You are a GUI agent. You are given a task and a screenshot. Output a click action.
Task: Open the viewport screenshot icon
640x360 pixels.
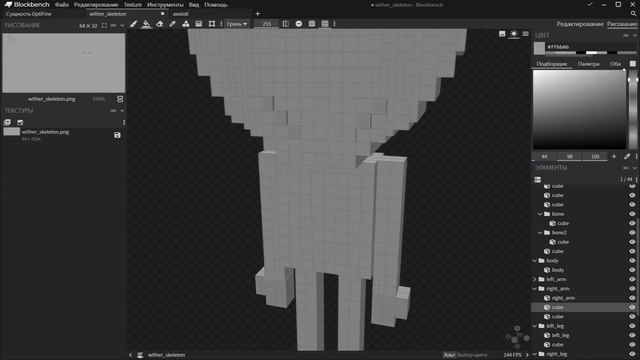click(x=502, y=34)
